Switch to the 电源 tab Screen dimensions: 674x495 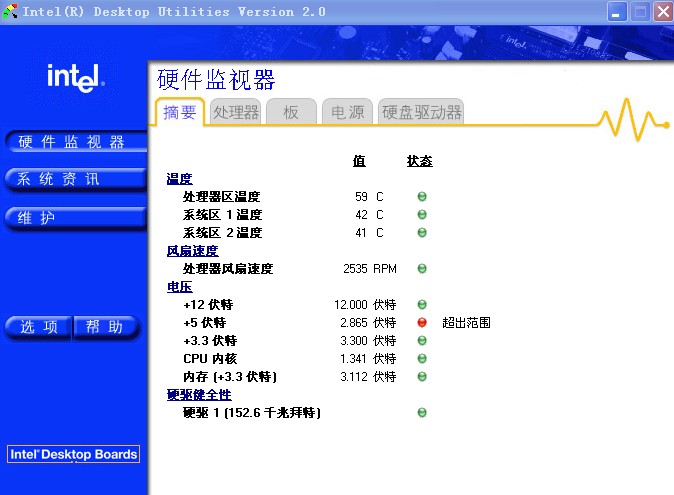347,112
